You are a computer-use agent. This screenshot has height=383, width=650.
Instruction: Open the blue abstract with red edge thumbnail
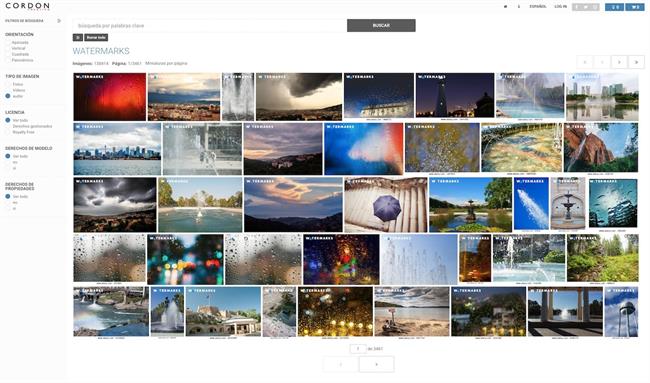click(364, 149)
